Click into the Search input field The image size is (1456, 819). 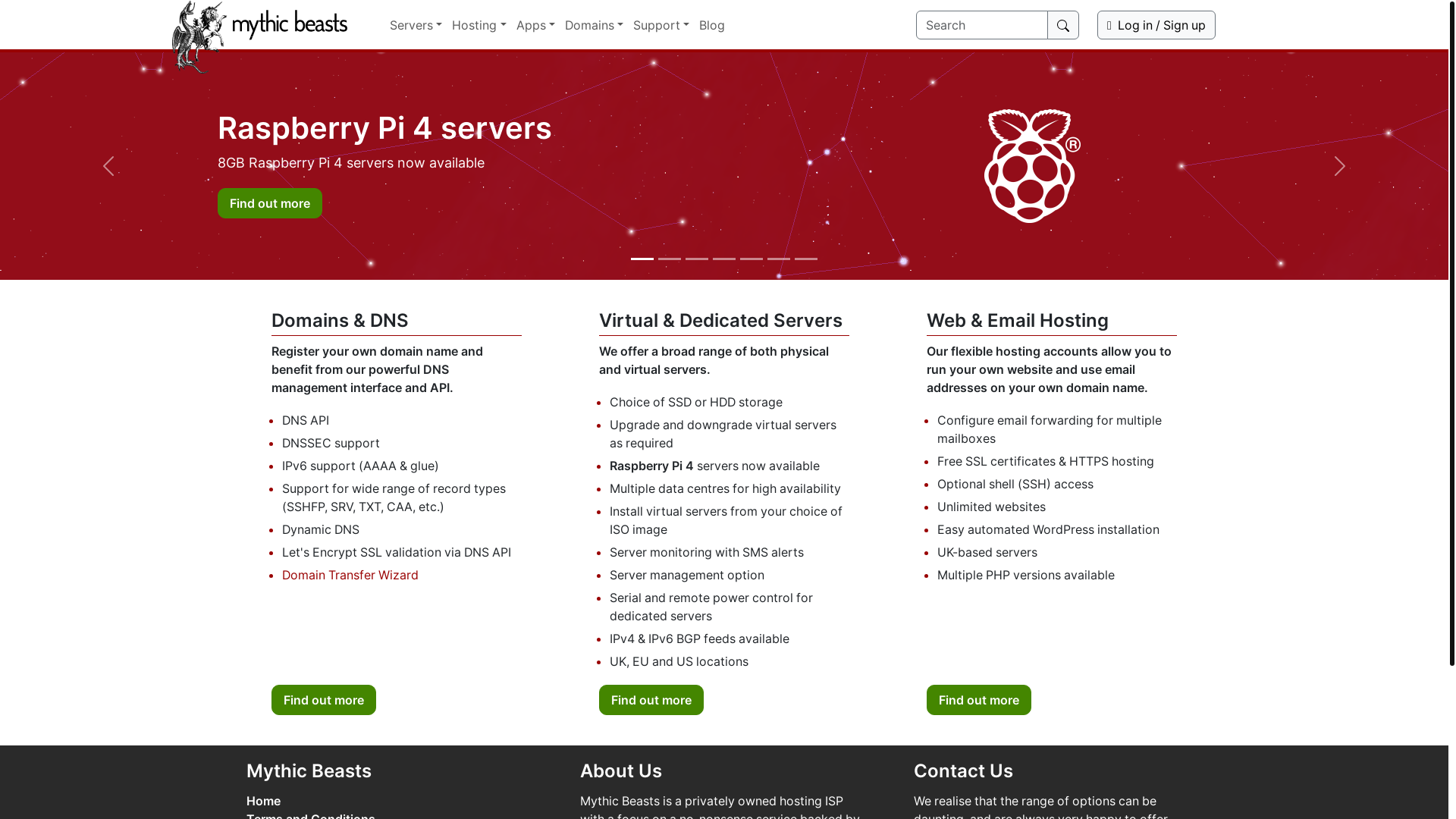point(981,25)
